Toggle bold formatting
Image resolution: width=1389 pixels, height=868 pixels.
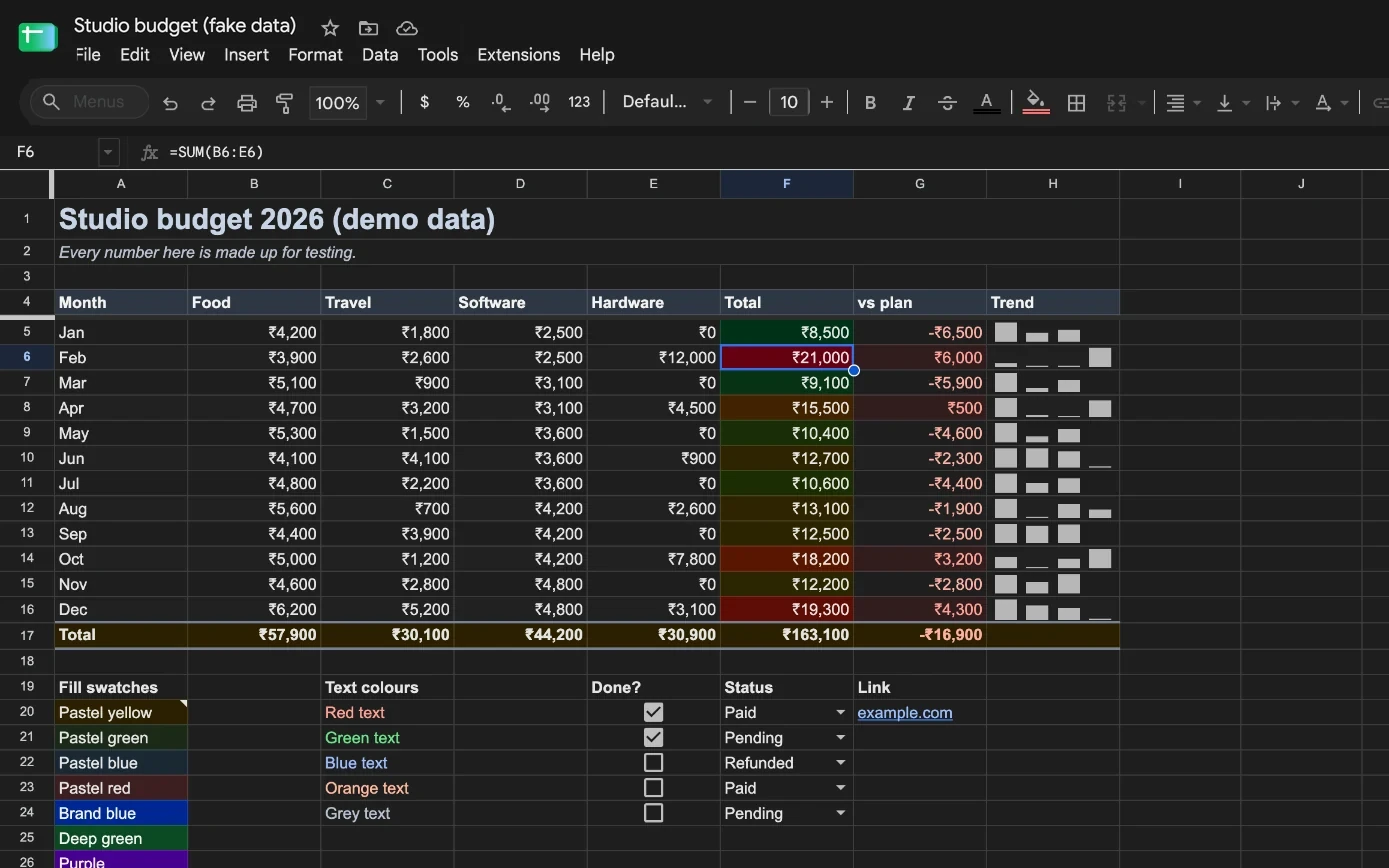tap(870, 103)
